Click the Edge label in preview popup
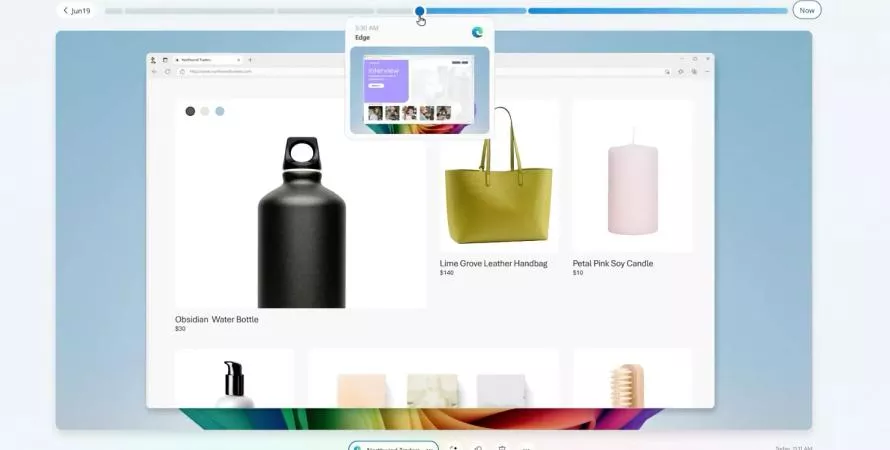 click(362, 37)
